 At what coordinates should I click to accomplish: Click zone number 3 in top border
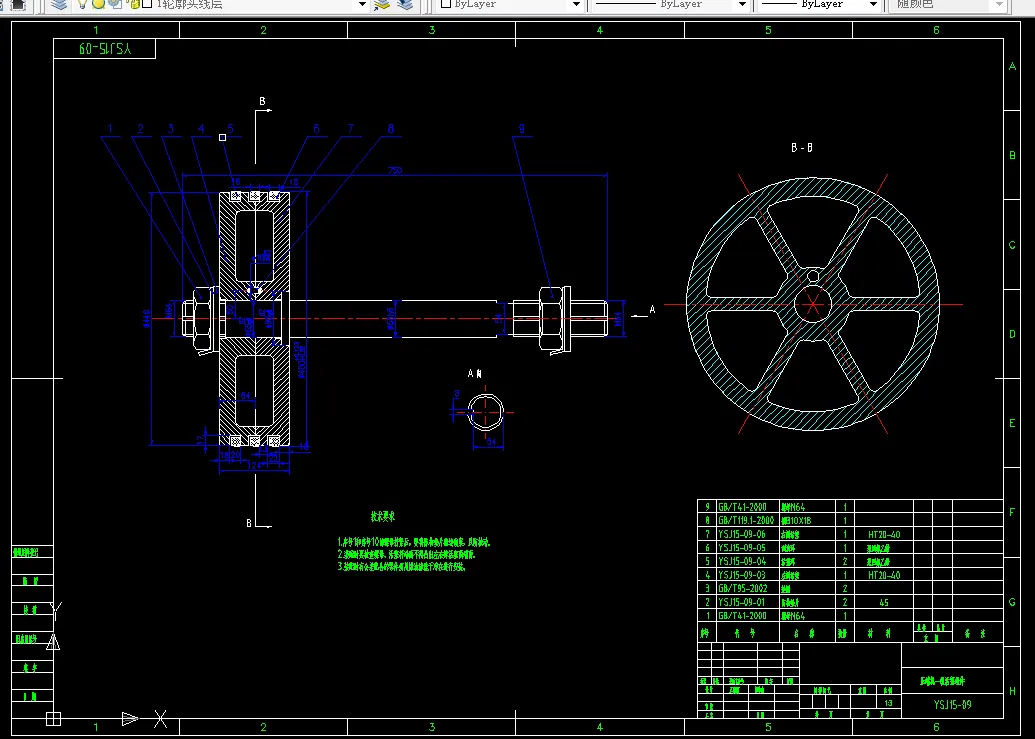tap(432, 30)
